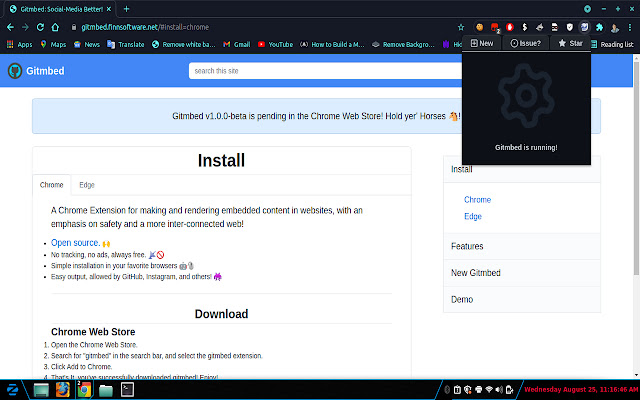Image resolution: width=640 pixels, height=400 pixels.
Task: Open a new browser tab
Action: (x=126, y=9)
